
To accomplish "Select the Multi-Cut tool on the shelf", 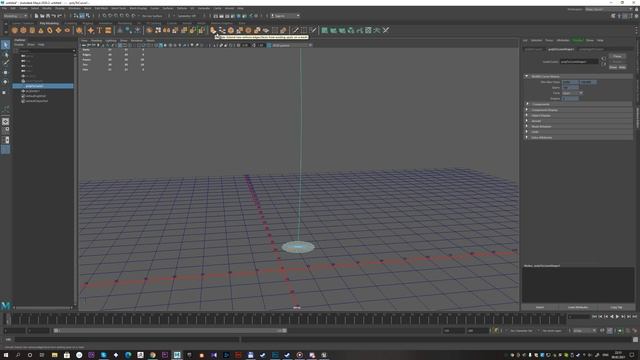I will coord(296,30).
